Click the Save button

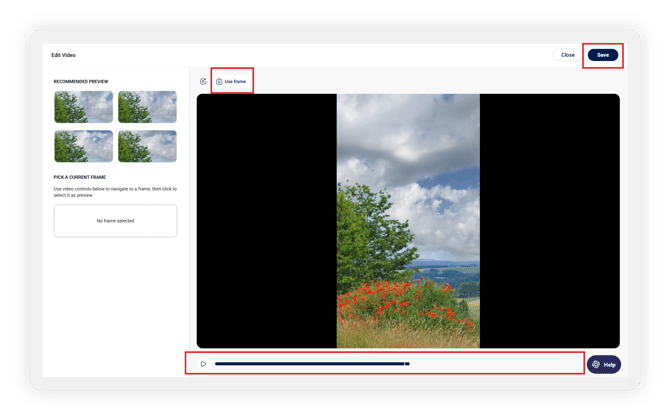tap(602, 55)
